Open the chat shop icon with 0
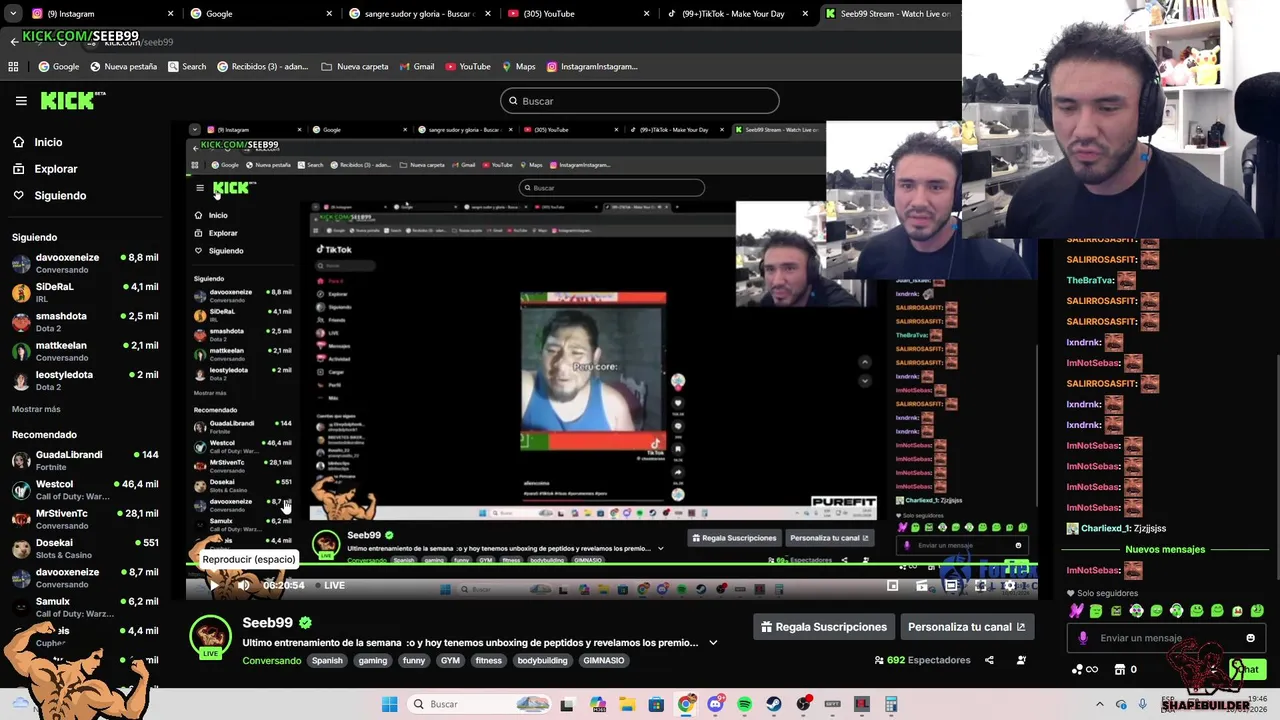The image size is (1280, 720). (1126, 669)
